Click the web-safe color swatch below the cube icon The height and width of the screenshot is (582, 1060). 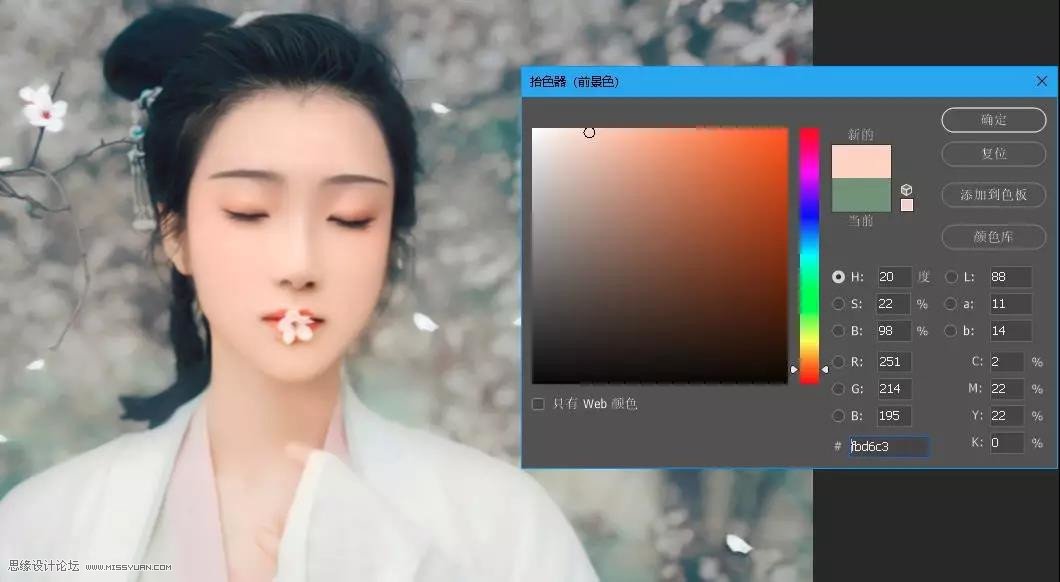[908, 204]
